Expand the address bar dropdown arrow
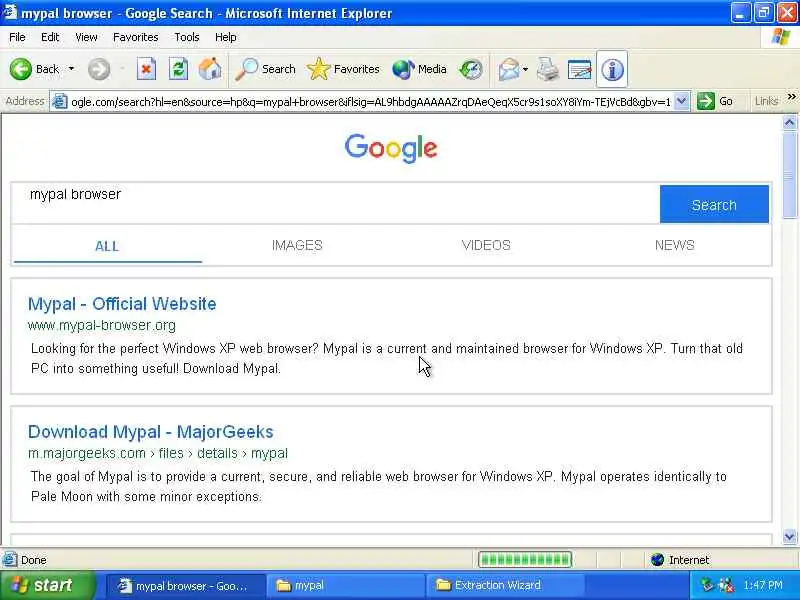 681,101
